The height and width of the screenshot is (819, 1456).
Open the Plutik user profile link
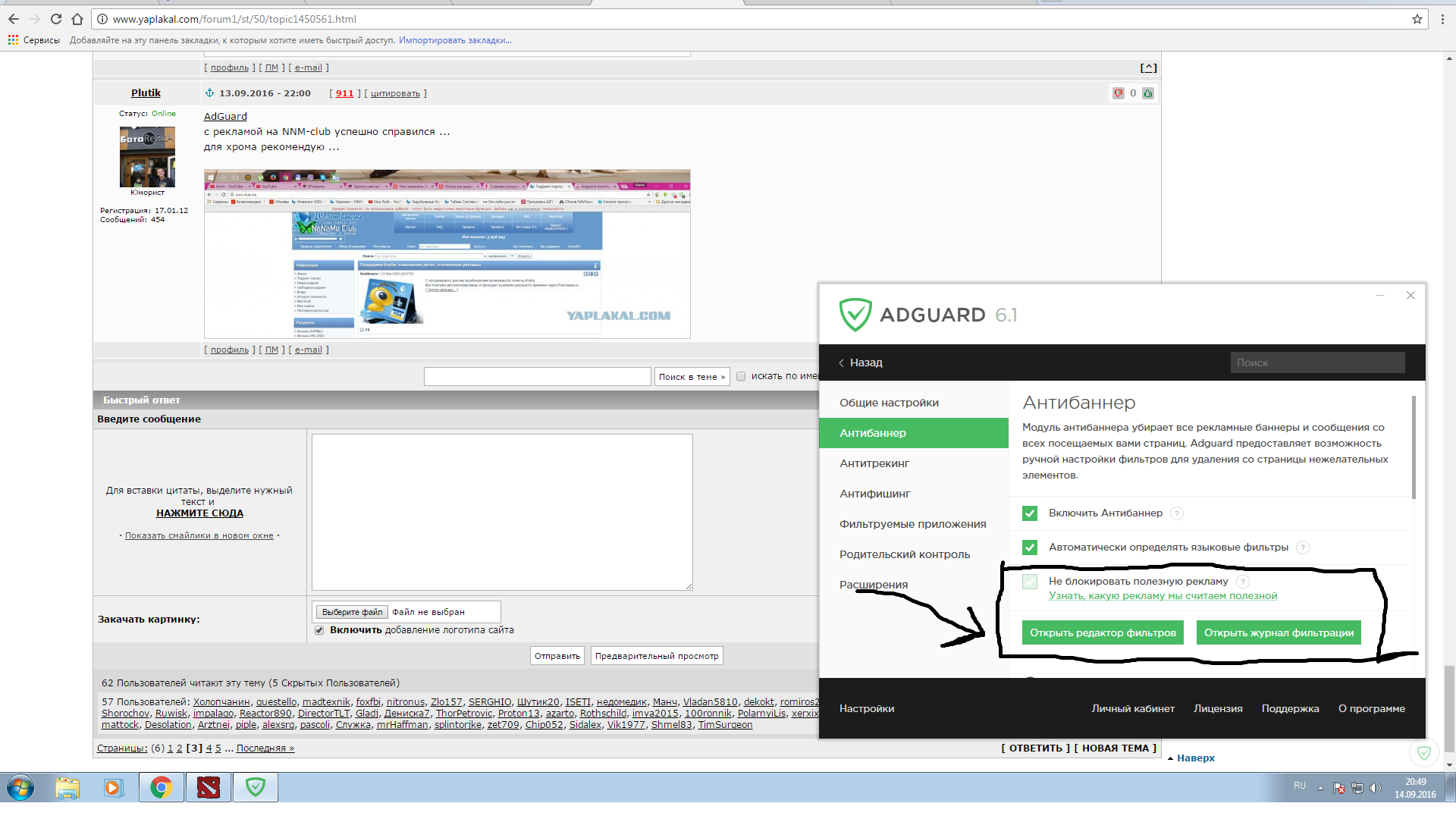pos(146,93)
